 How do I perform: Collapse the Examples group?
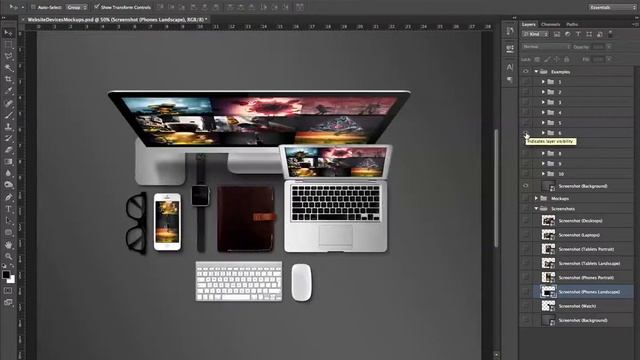pyautogui.click(x=536, y=71)
